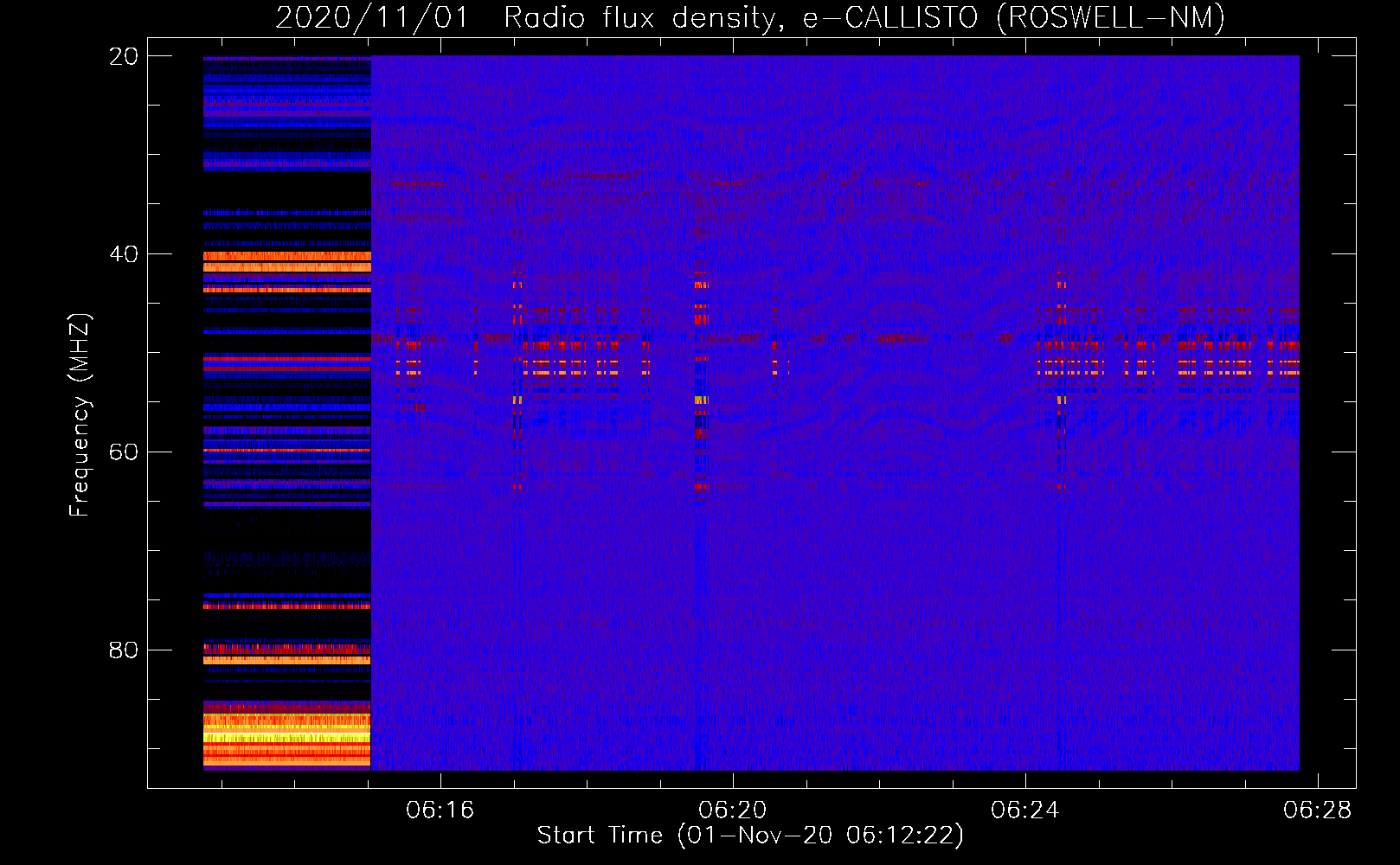Click the 06:24 time tick label
This screenshot has width=1400, height=865.
point(1025,811)
